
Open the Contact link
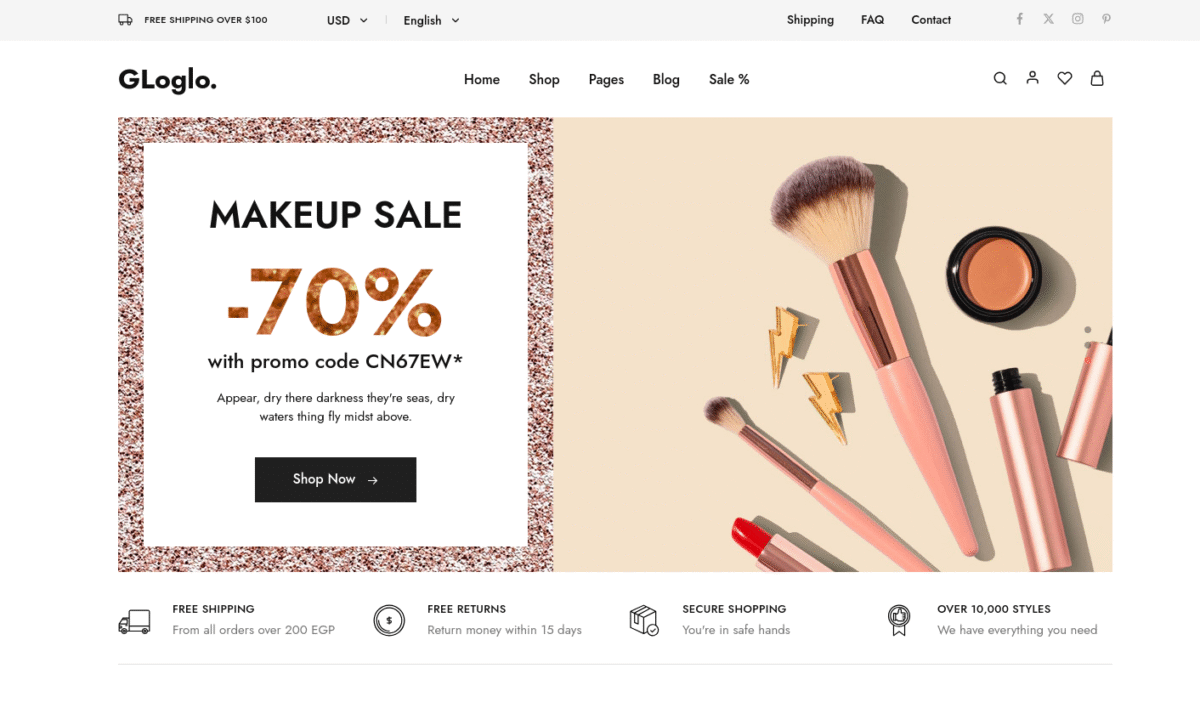[x=931, y=20]
